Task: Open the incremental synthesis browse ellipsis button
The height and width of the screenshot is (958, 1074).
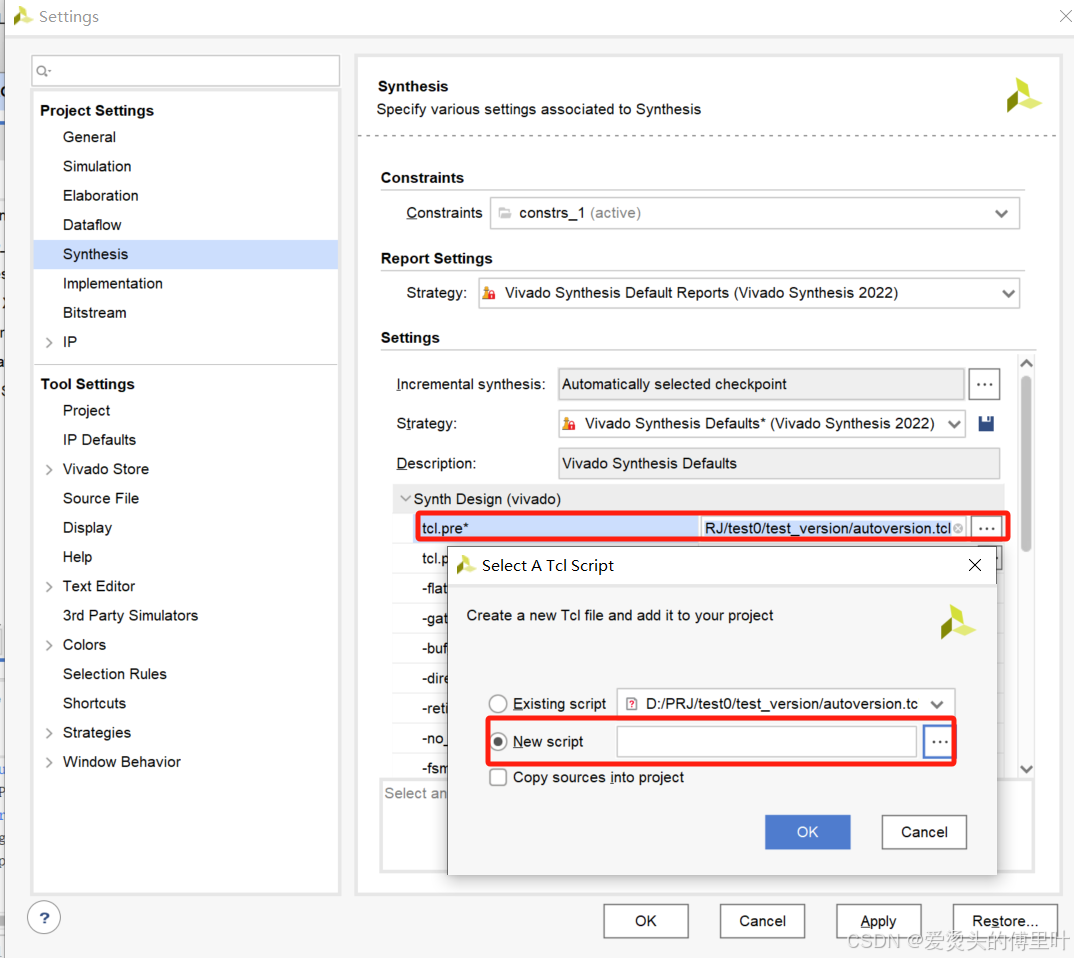Action: tap(984, 384)
